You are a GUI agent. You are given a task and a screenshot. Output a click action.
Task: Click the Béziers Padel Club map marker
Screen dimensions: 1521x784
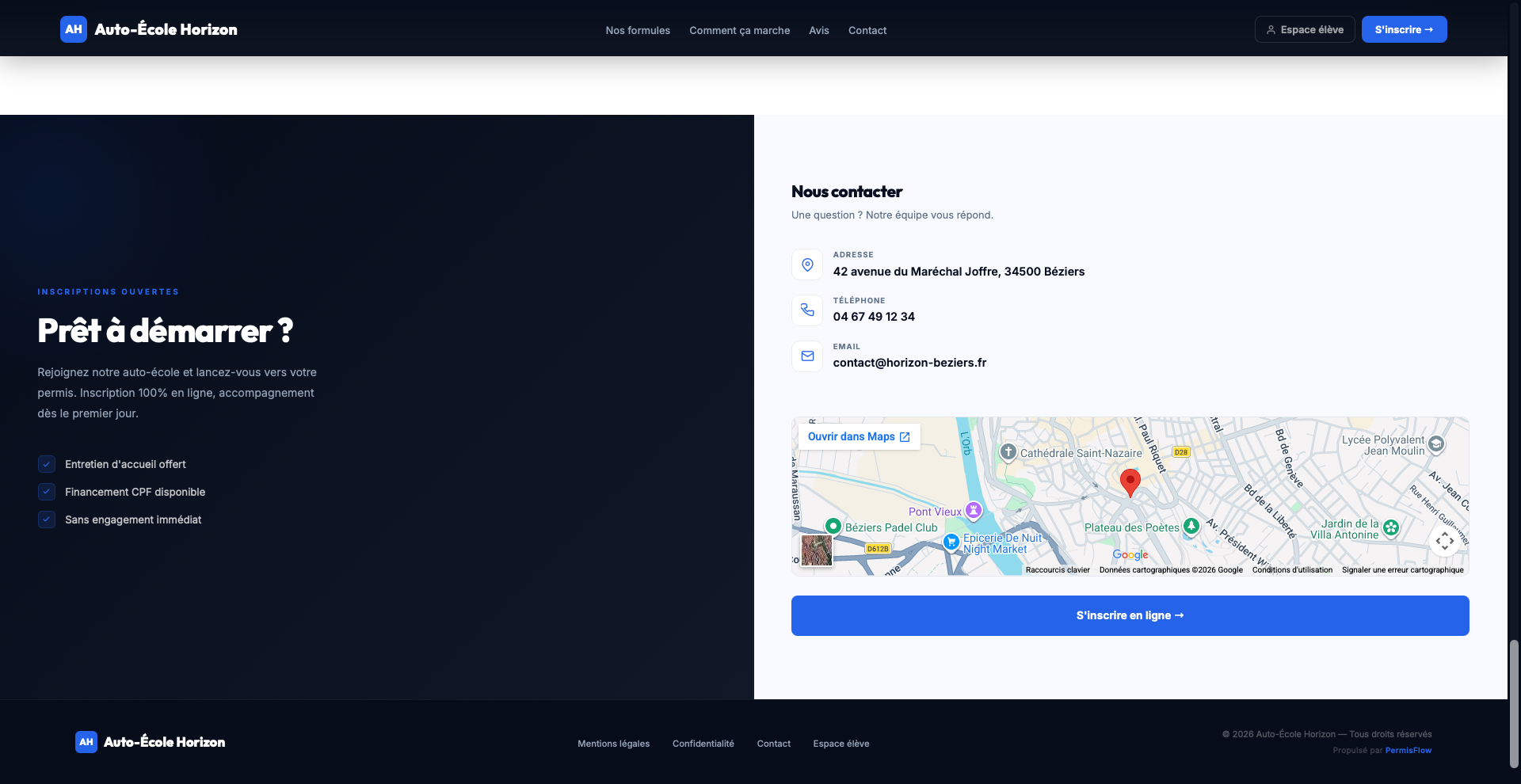833,526
